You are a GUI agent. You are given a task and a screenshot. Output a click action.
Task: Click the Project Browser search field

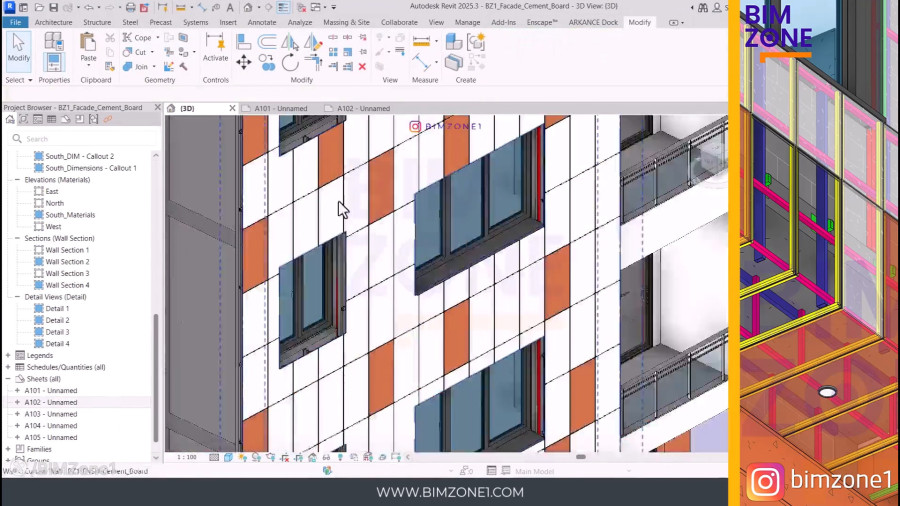point(83,139)
